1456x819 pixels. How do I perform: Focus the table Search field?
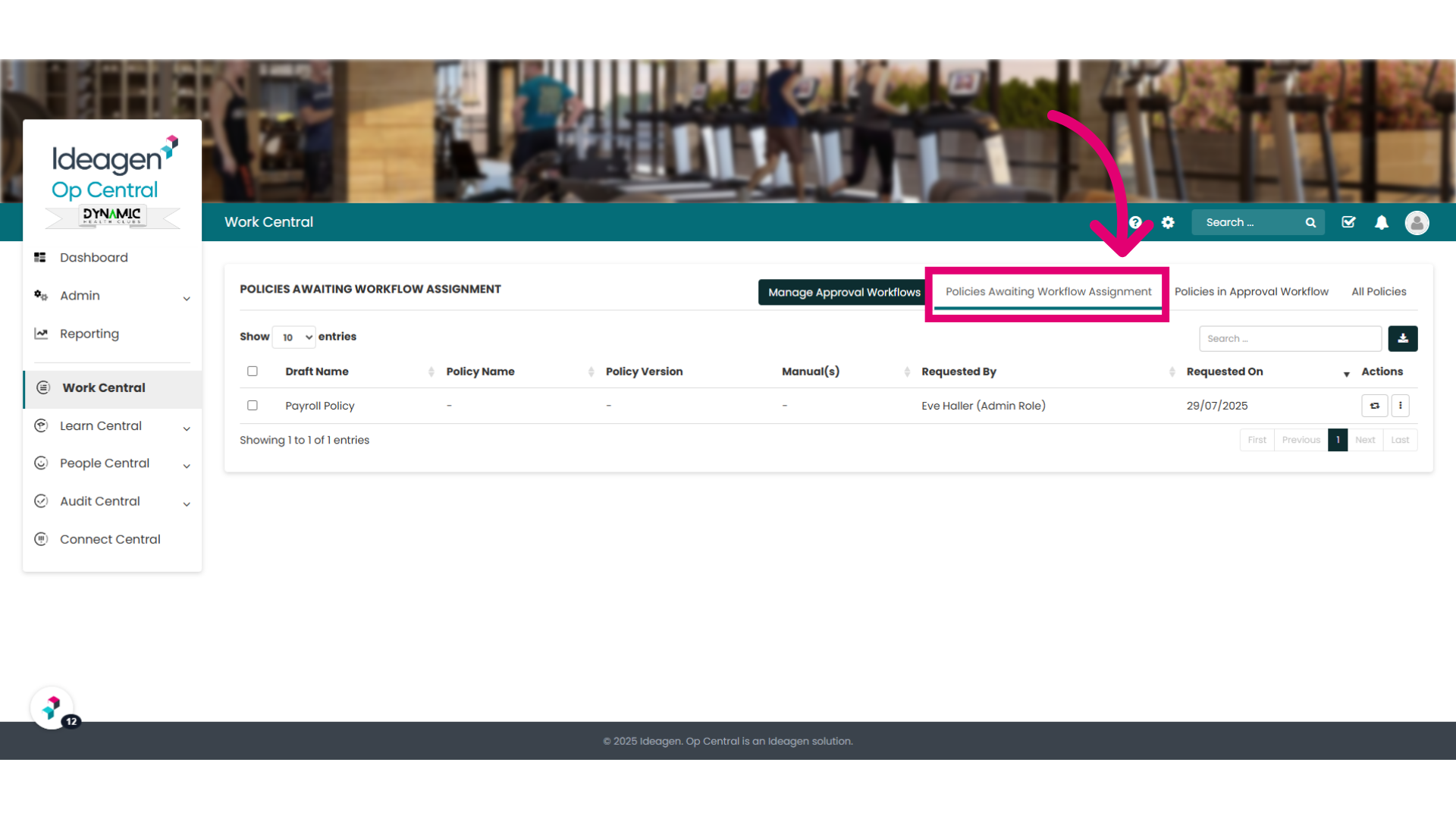(1290, 338)
